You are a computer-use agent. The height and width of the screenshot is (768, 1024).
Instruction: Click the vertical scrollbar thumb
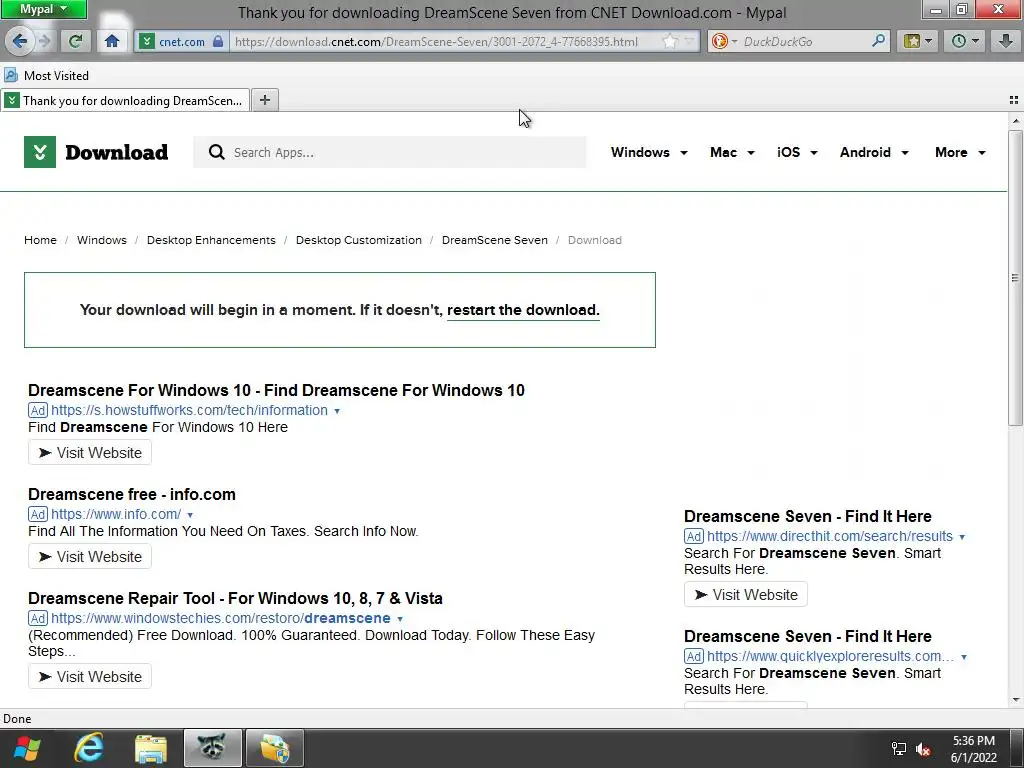(x=1015, y=278)
